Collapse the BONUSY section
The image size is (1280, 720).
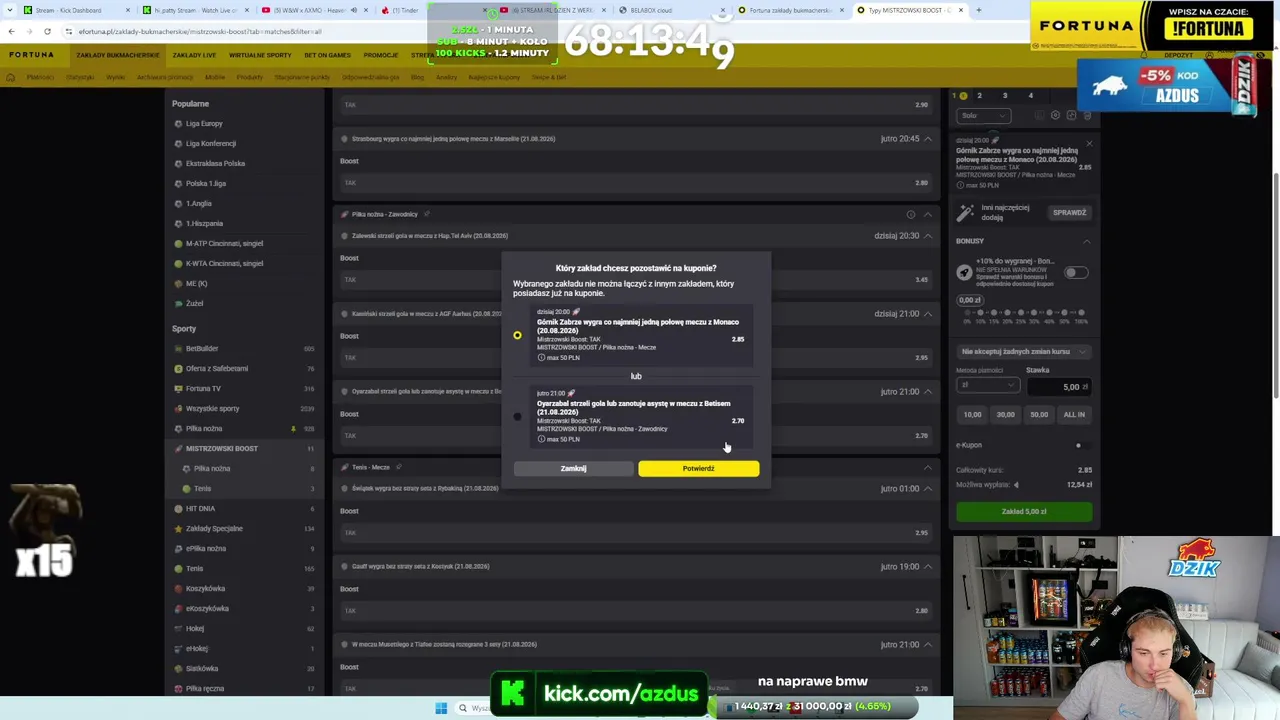pos(1086,241)
